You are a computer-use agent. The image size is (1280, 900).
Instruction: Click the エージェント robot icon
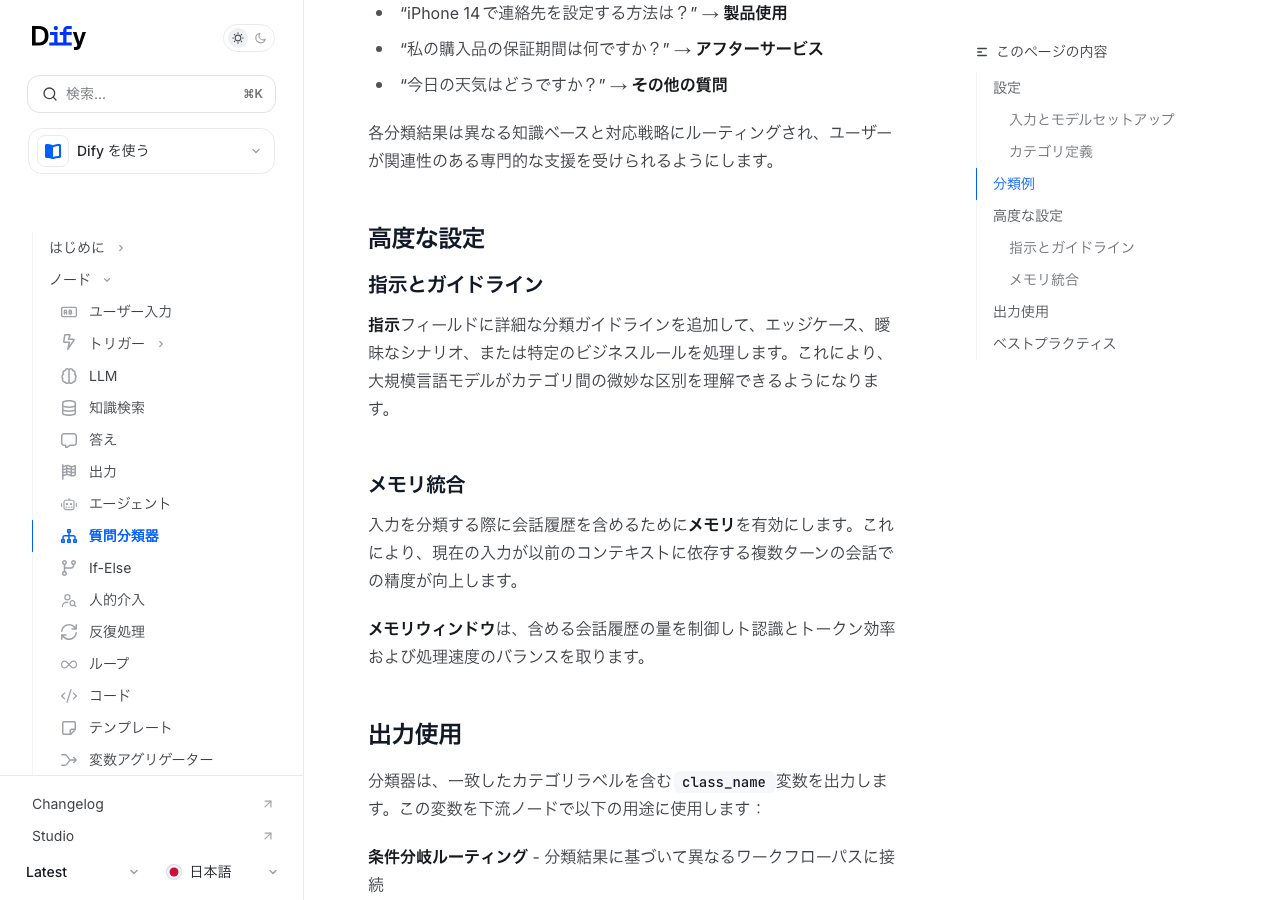(69, 504)
